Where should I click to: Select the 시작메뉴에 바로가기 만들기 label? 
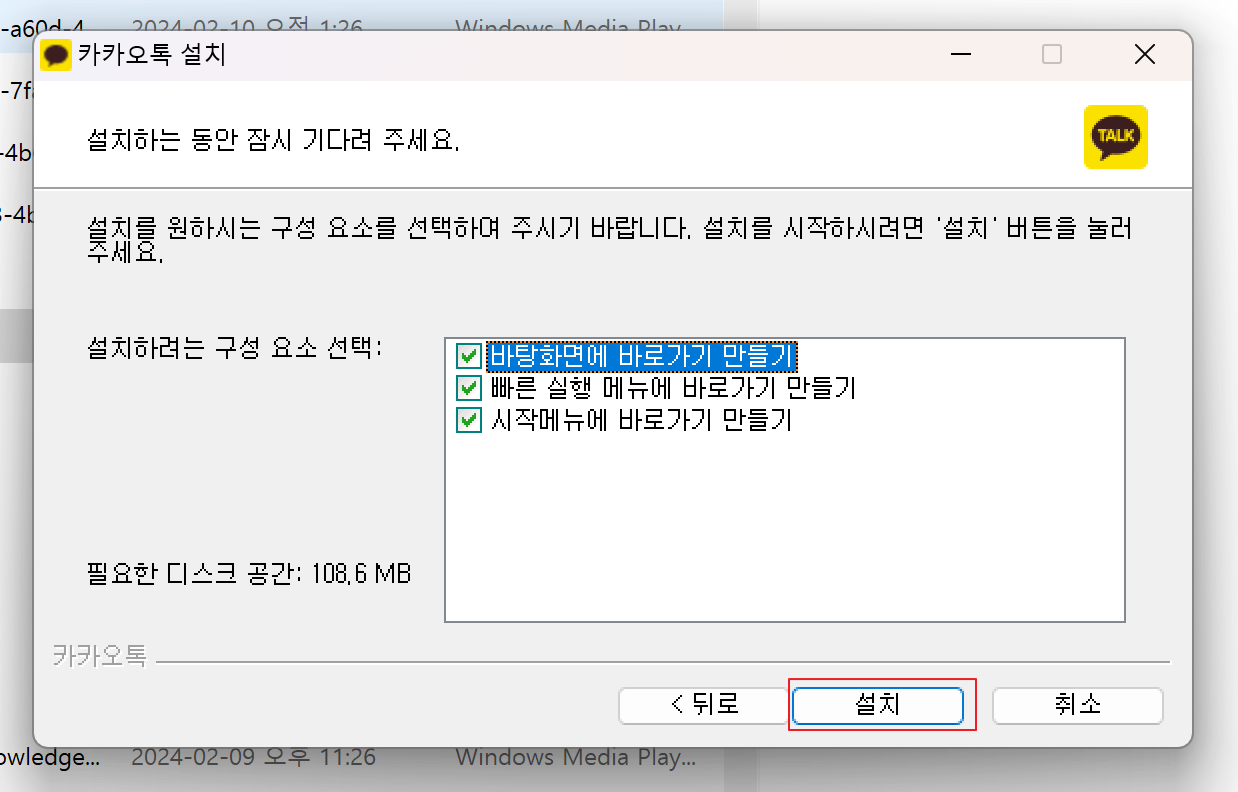click(x=641, y=420)
